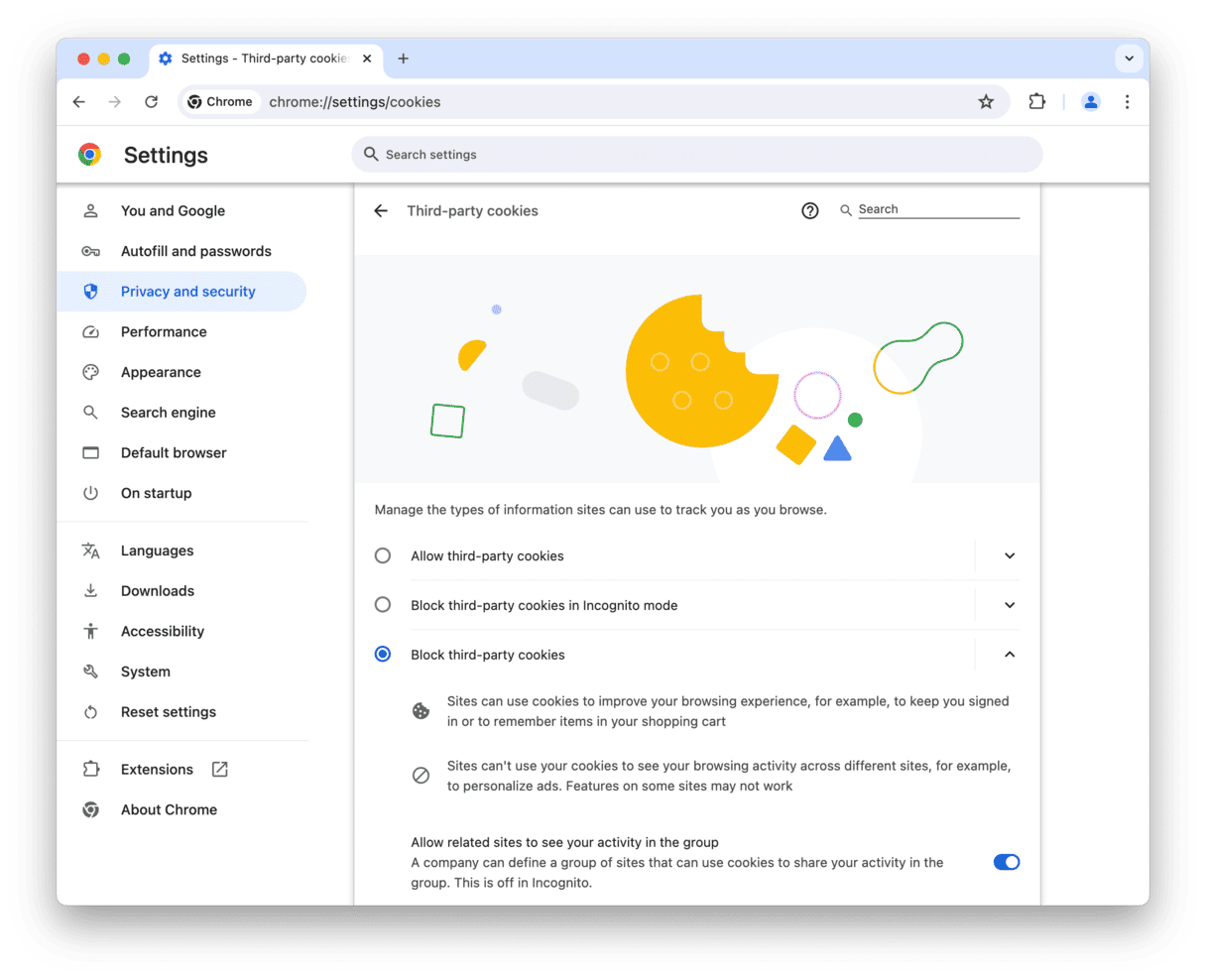1206x980 pixels.
Task: Expand Allow third-party cookies details
Action: point(1010,556)
